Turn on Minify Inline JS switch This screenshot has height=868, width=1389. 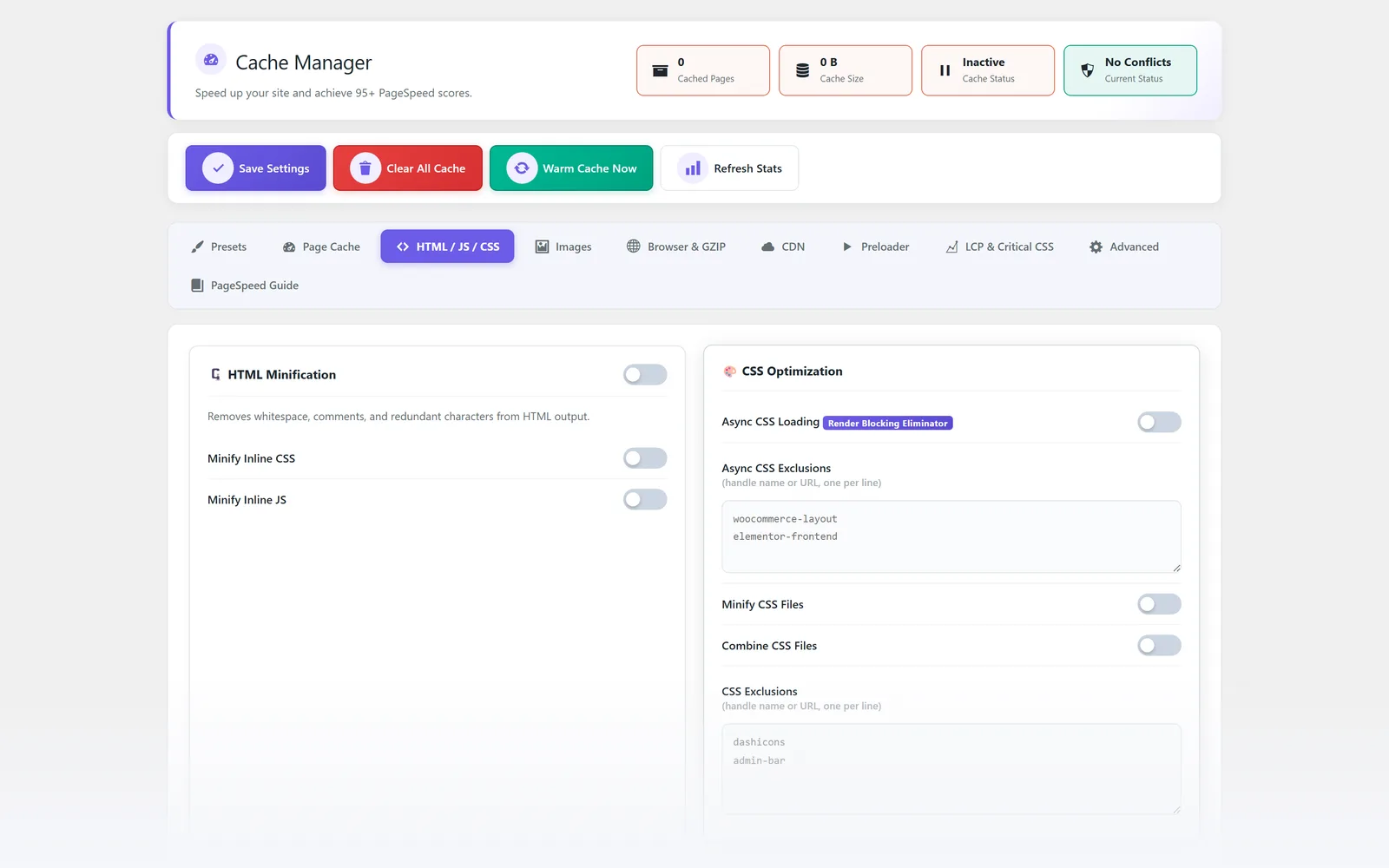[x=645, y=499]
